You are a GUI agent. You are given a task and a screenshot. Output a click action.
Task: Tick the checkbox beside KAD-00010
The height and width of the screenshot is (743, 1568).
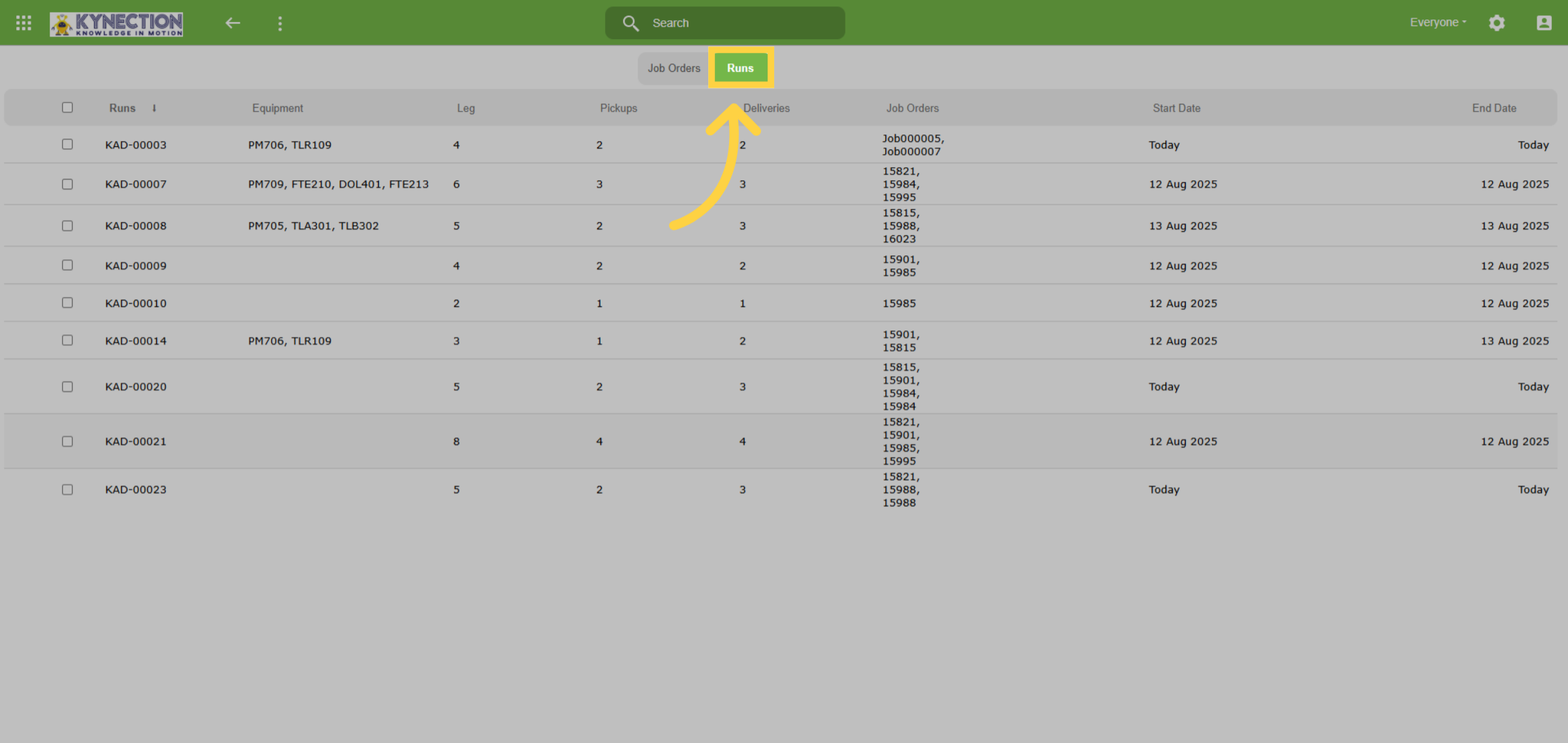[67, 303]
